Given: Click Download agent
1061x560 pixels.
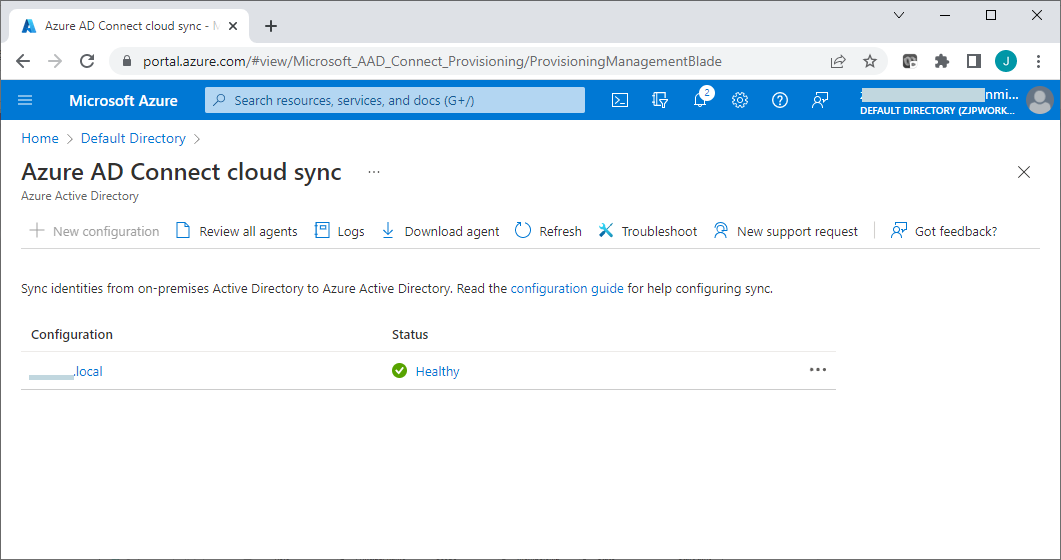Looking at the screenshot, I should [x=440, y=231].
